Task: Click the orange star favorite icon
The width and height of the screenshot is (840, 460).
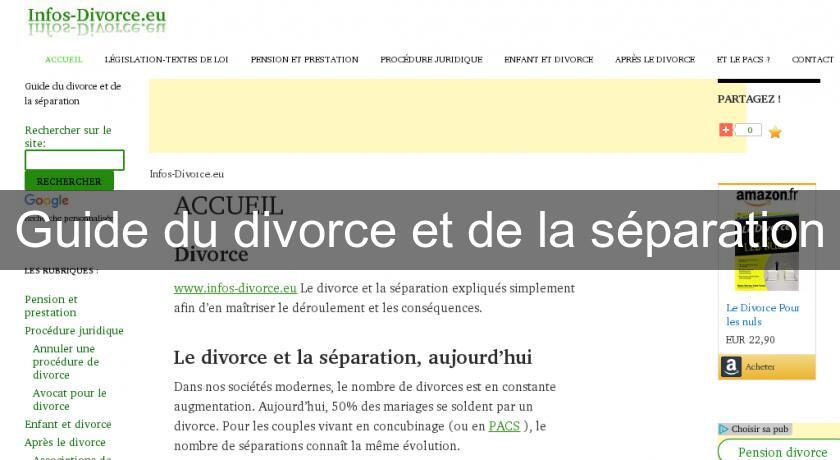Action: coord(775,132)
